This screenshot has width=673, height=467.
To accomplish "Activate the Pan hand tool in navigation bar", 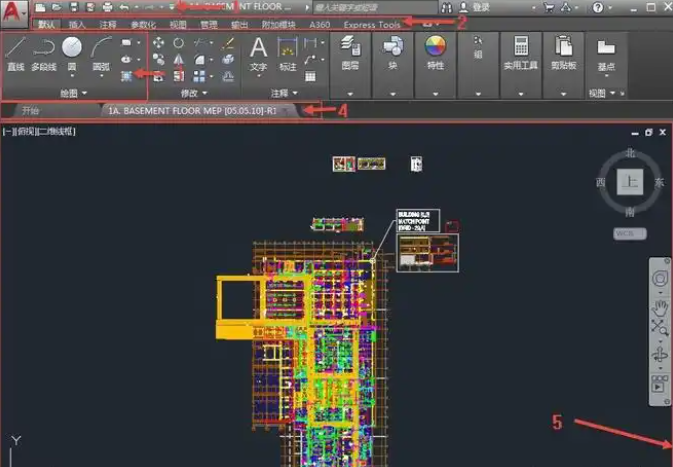I will (x=660, y=305).
